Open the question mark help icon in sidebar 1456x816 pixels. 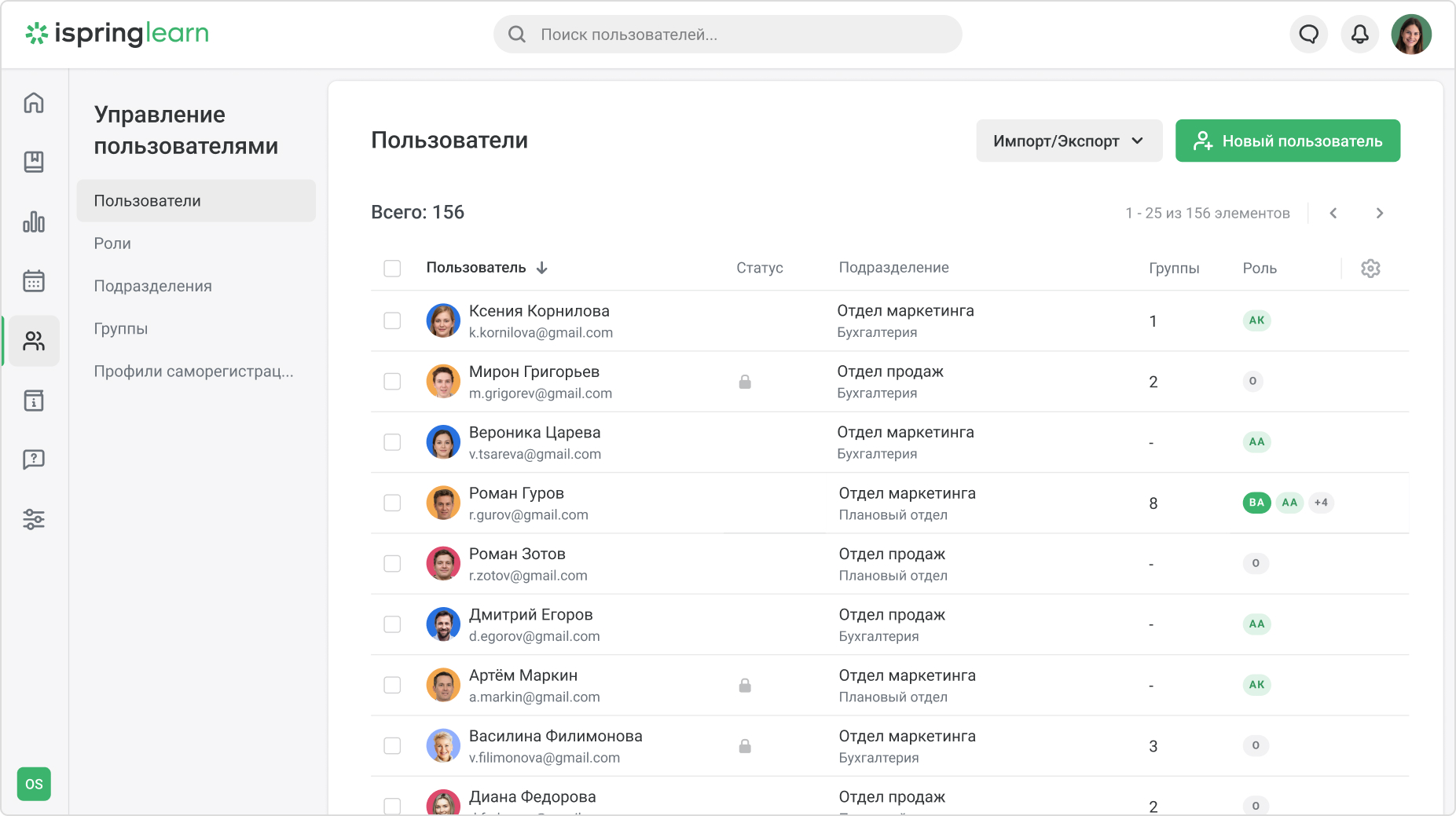[34, 459]
